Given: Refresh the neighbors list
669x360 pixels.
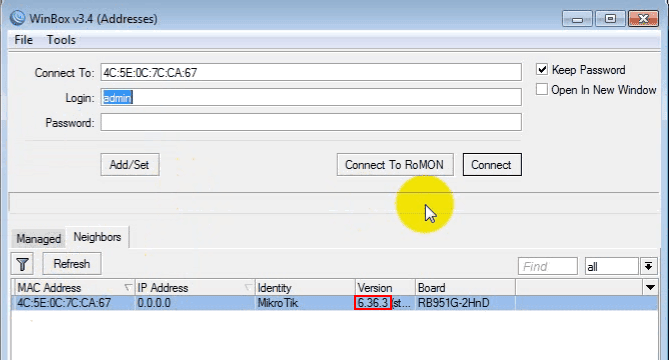Looking at the screenshot, I should click(72, 264).
